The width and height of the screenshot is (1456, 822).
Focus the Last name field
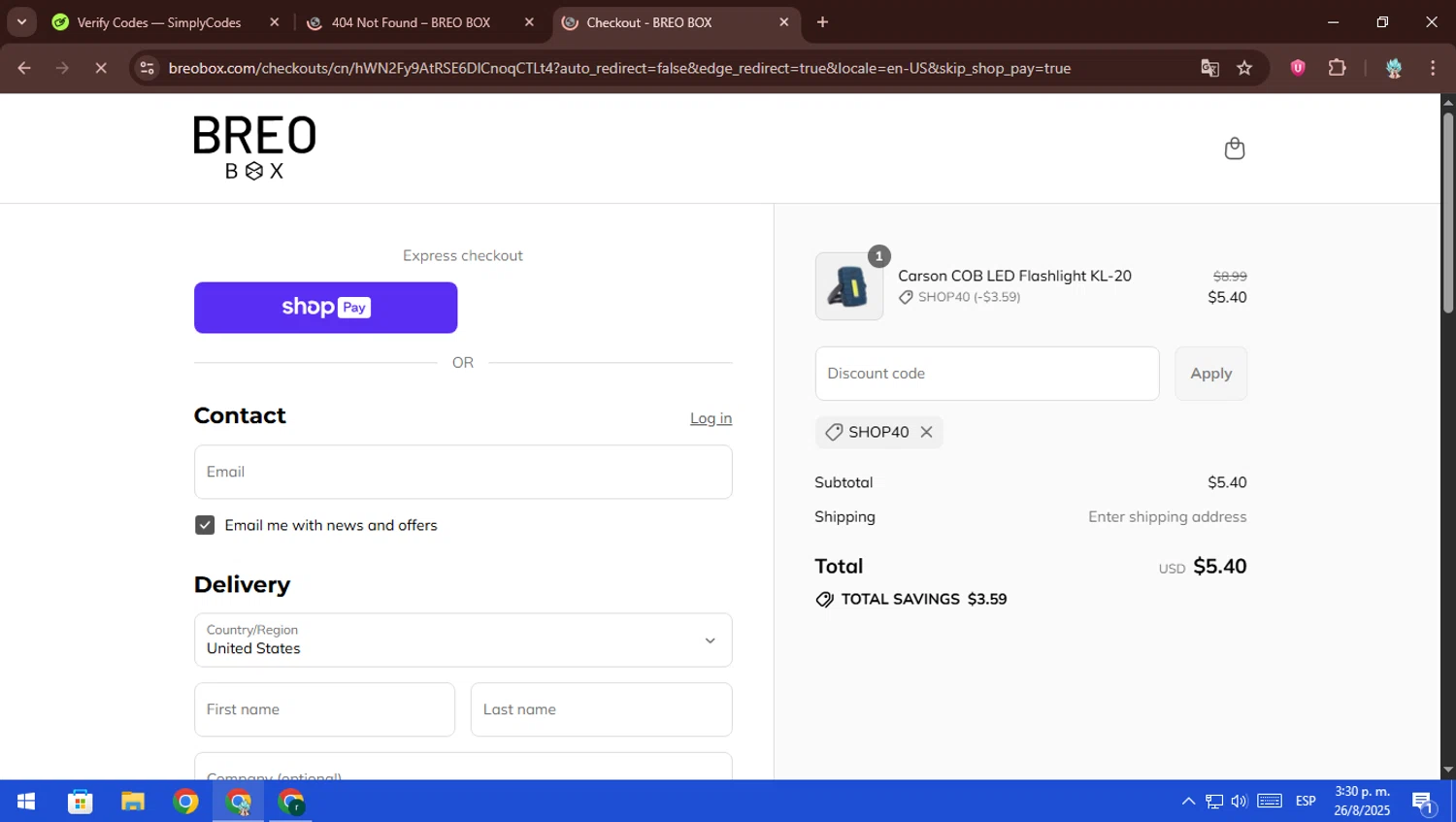601,709
